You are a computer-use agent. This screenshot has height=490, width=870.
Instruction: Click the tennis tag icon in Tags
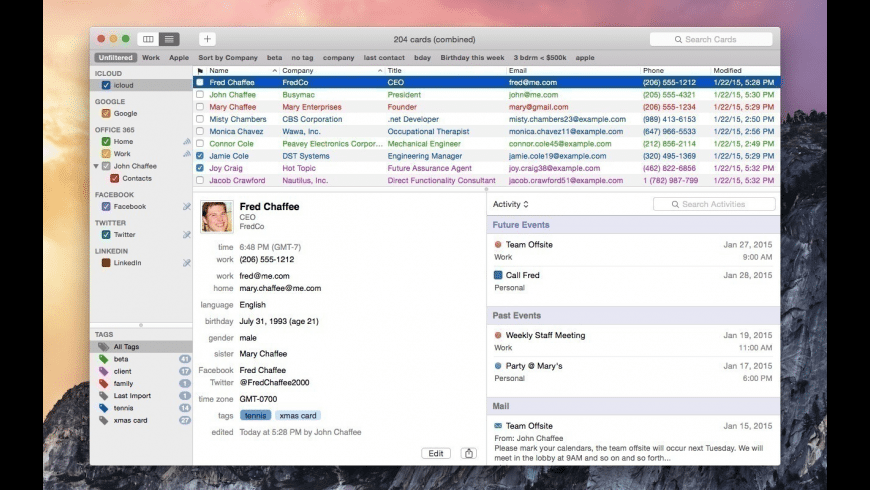pos(104,408)
